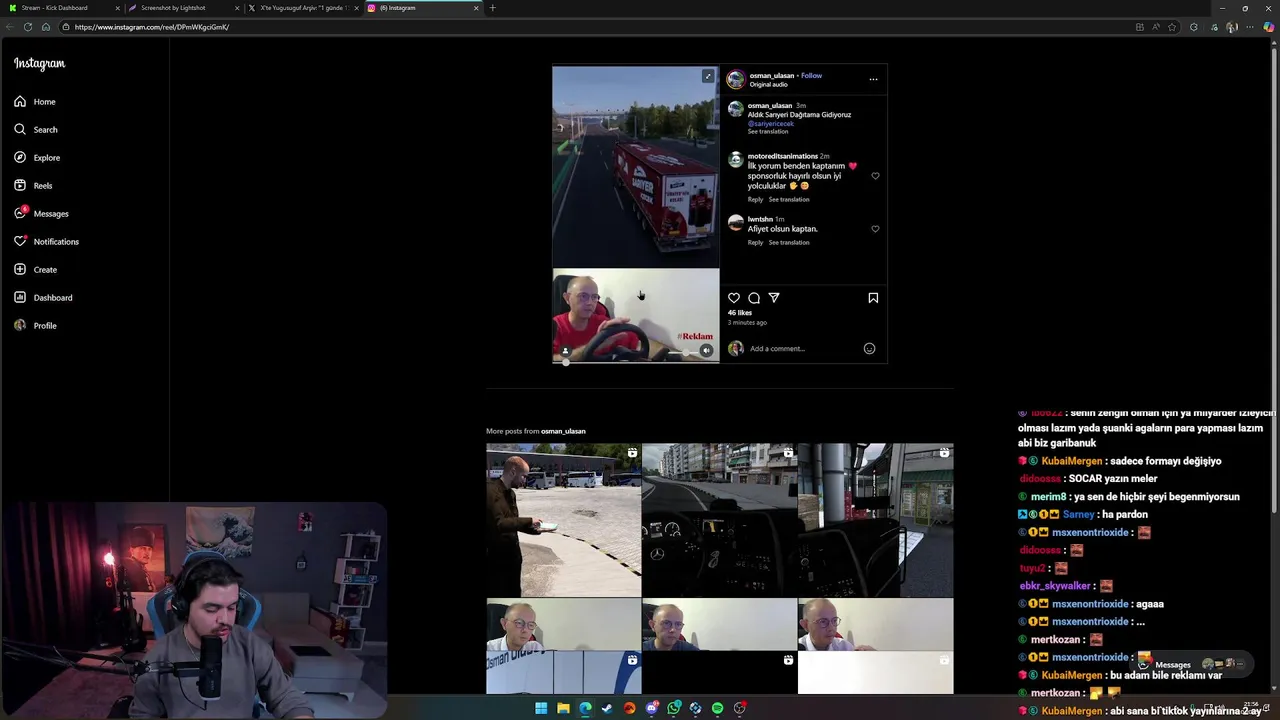Close the Screenshot by Lightshot tab
The height and width of the screenshot is (720, 1280).
point(237,8)
